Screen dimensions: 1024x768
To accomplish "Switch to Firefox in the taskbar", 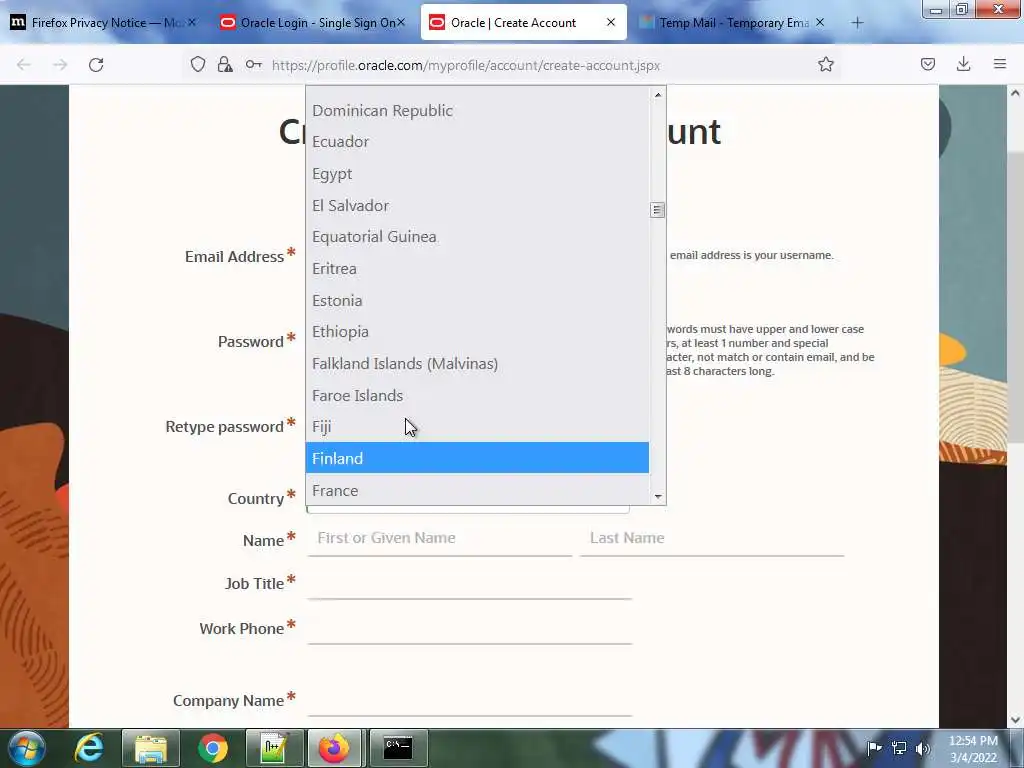I will coord(334,748).
